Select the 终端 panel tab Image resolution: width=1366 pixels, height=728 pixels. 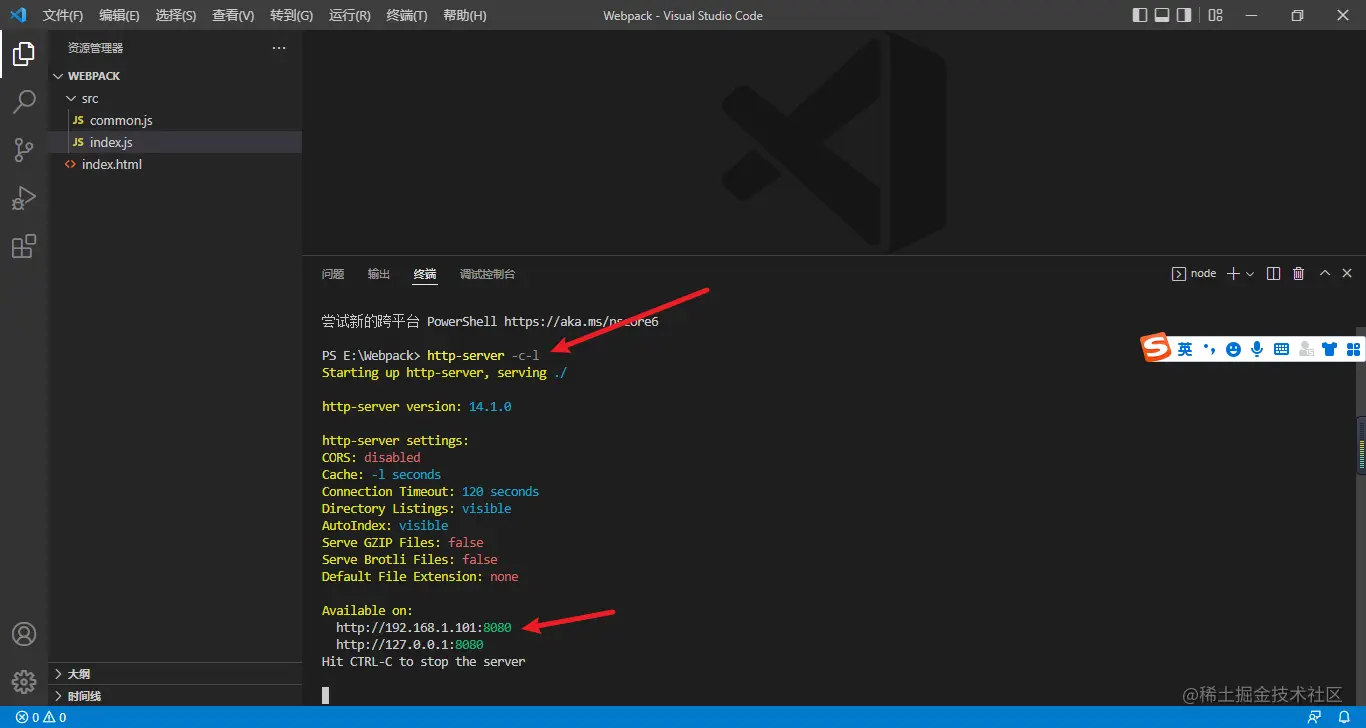(x=425, y=274)
